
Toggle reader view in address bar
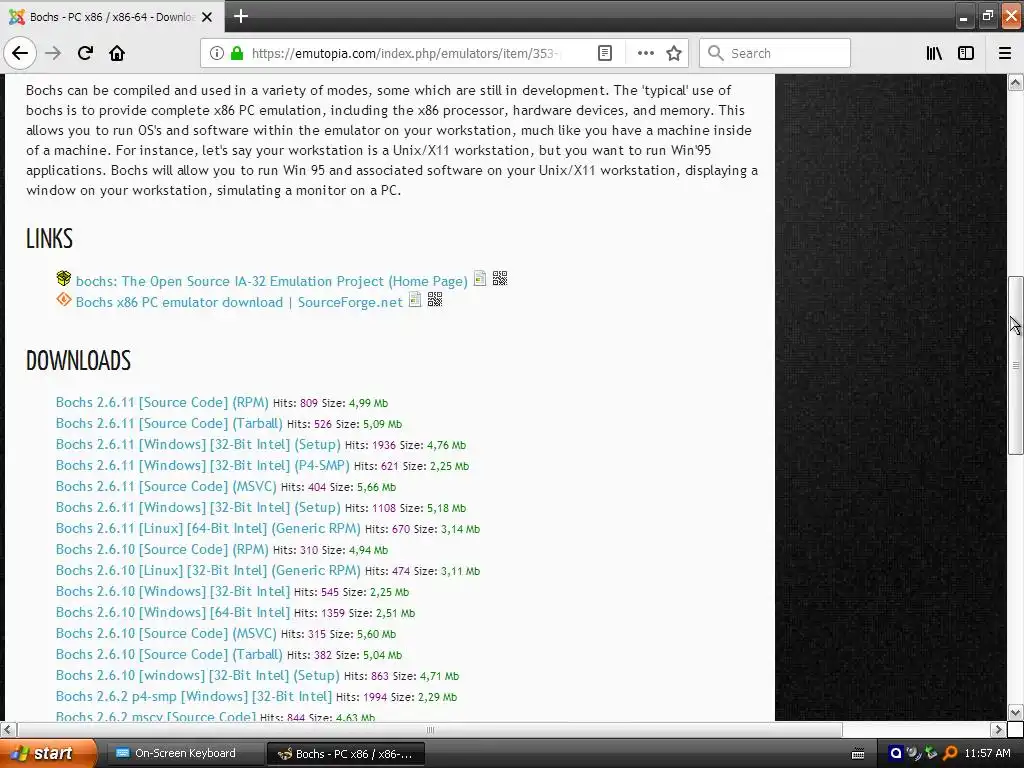tap(605, 53)
